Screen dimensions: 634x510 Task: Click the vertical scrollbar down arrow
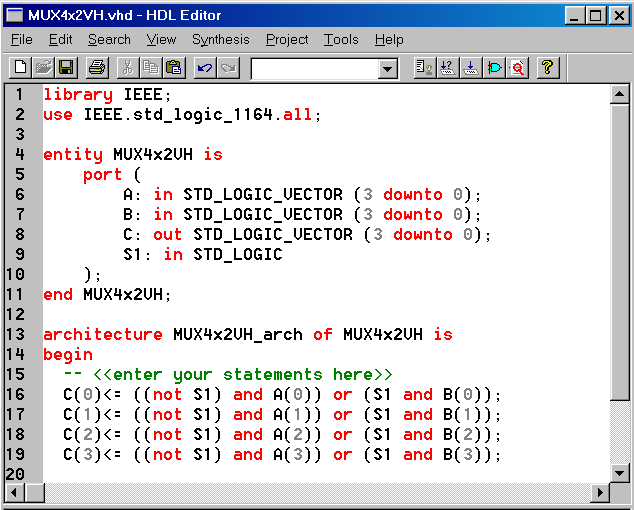pos(620,473)
